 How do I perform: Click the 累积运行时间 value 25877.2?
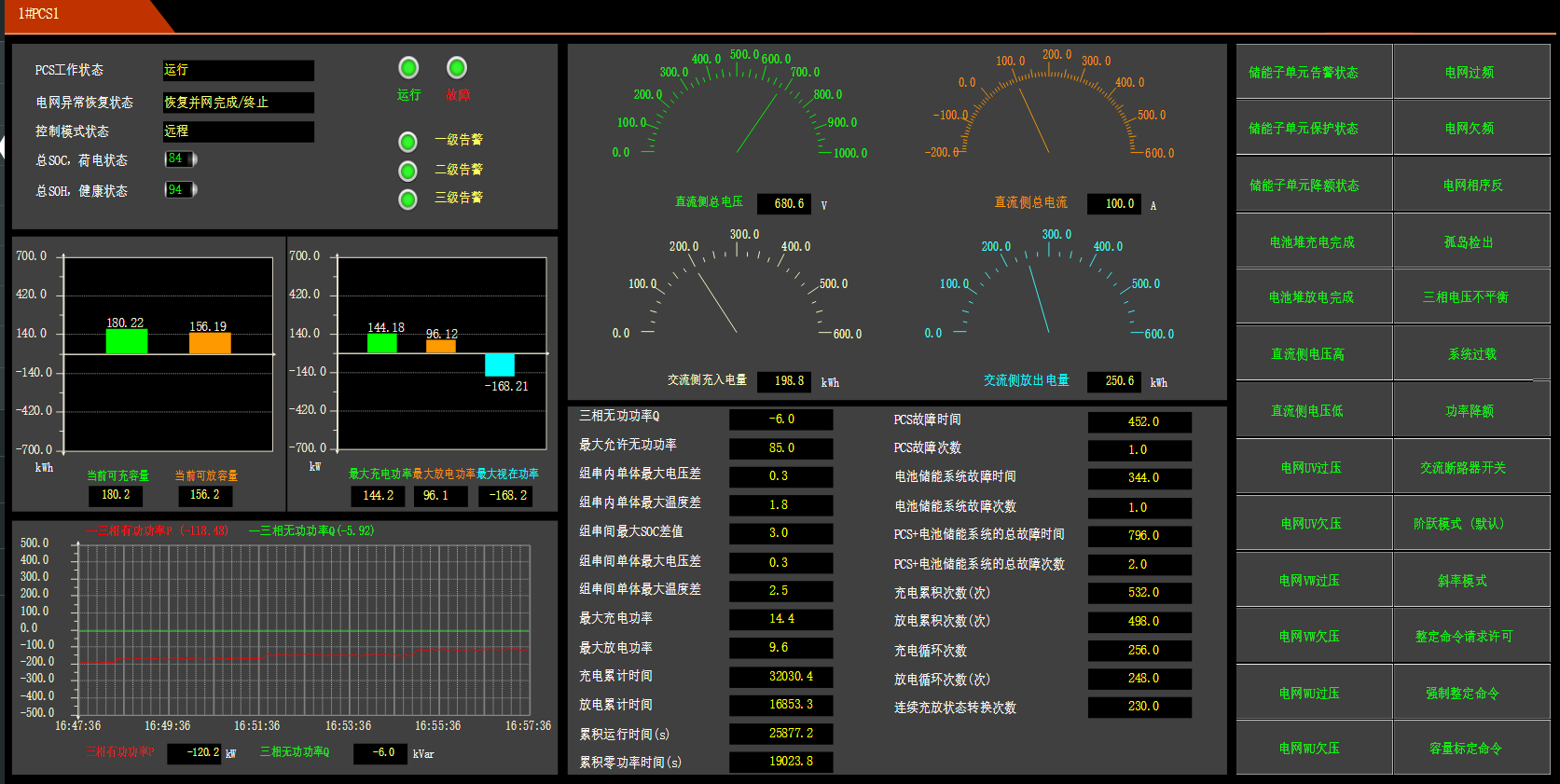[780, 734]
